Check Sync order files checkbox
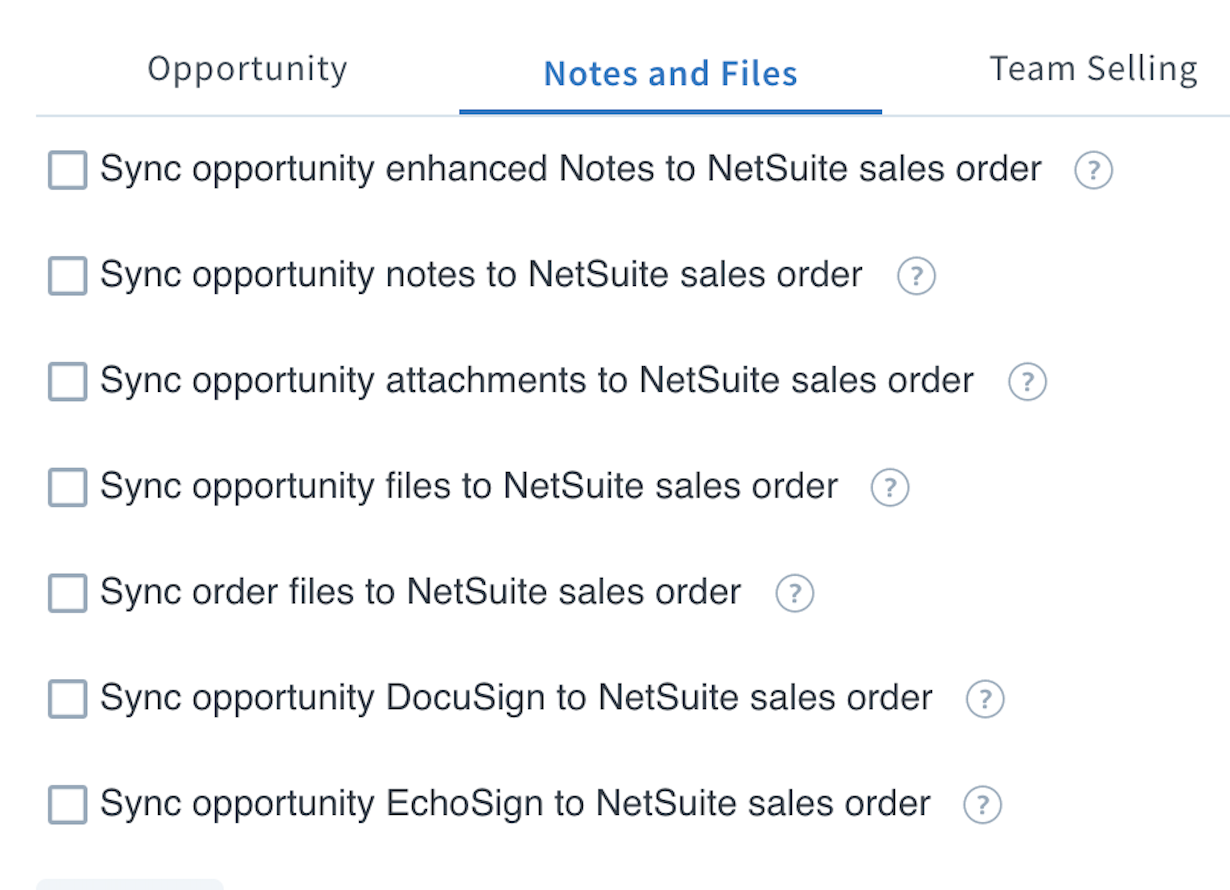 pyautogui.click(x=68, y=594)
